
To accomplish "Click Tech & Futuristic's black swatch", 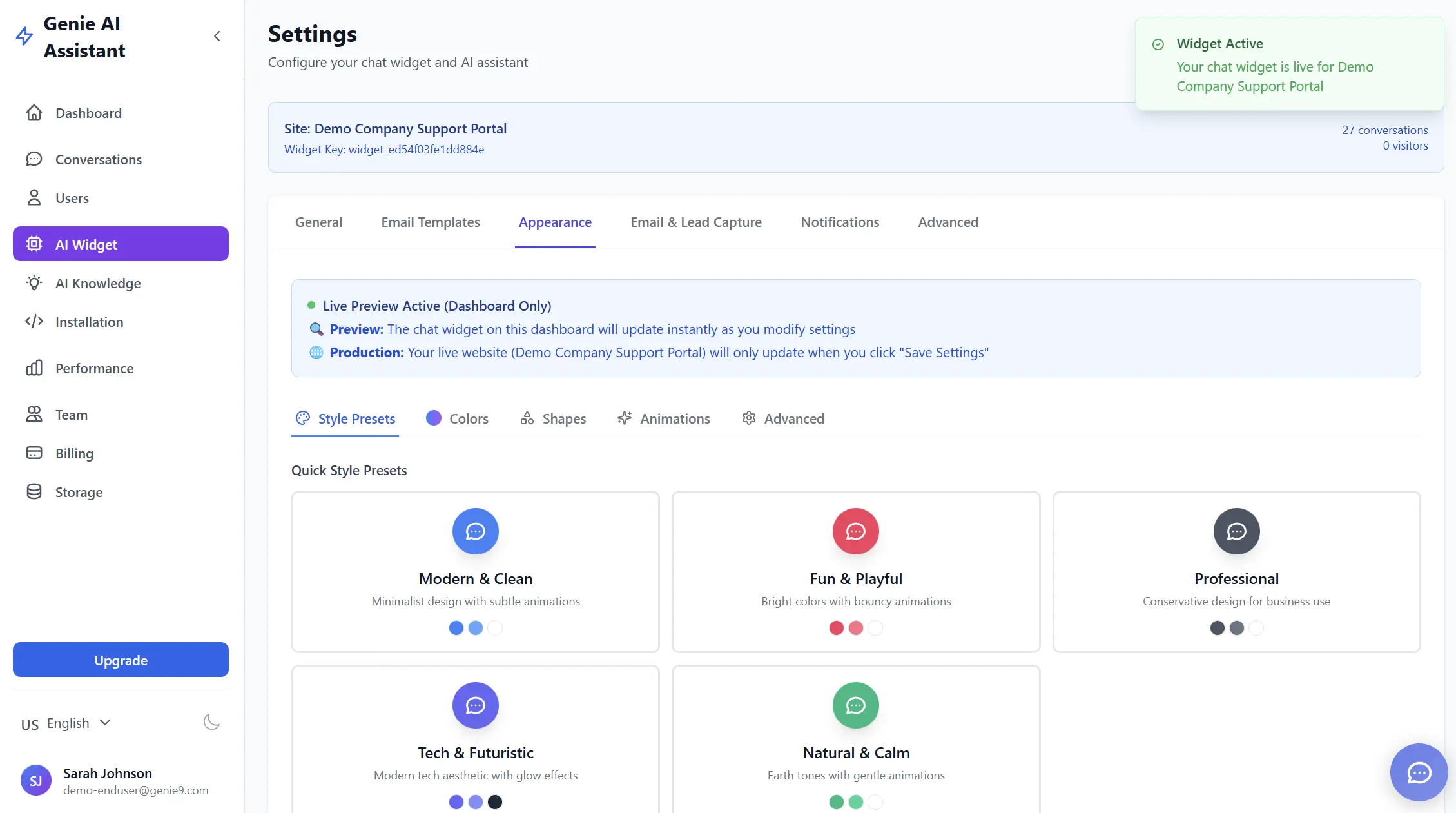I will click(494, 802).
